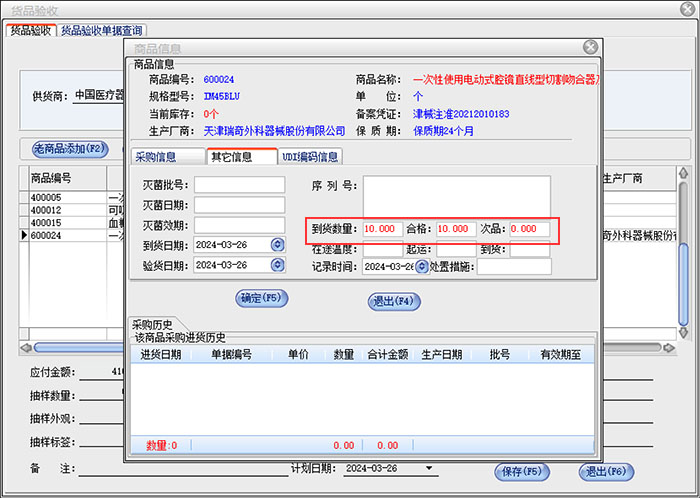Select the 次品 quantity field
The height and width of the screenshot is (498, 700).
[529, 229]
